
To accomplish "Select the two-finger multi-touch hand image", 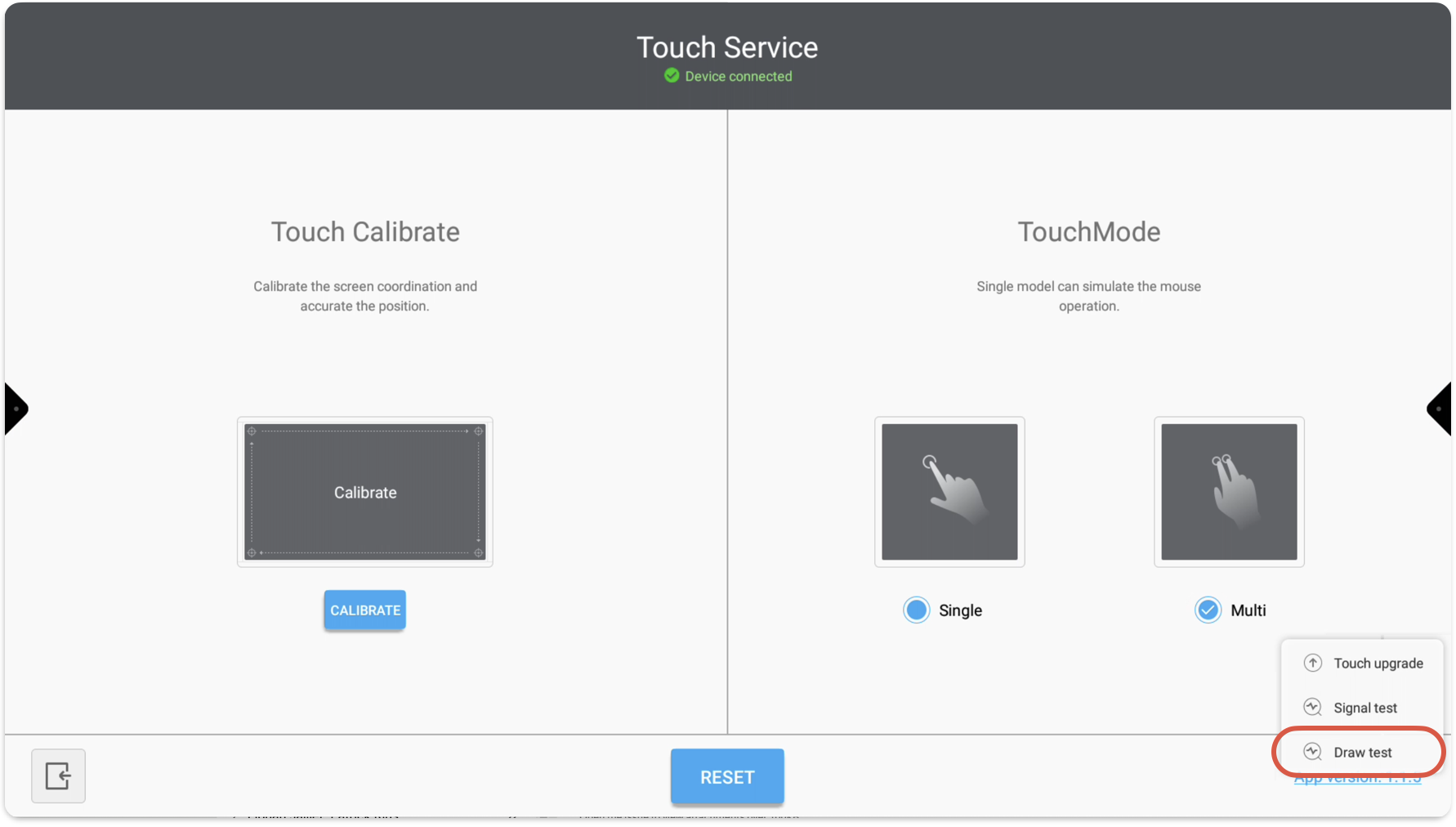I will tap(1229, 492).
